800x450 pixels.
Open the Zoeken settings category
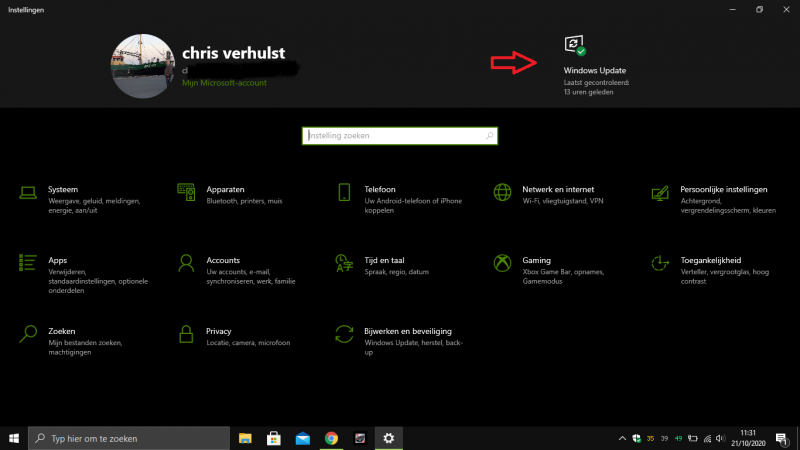pos(61,331)
